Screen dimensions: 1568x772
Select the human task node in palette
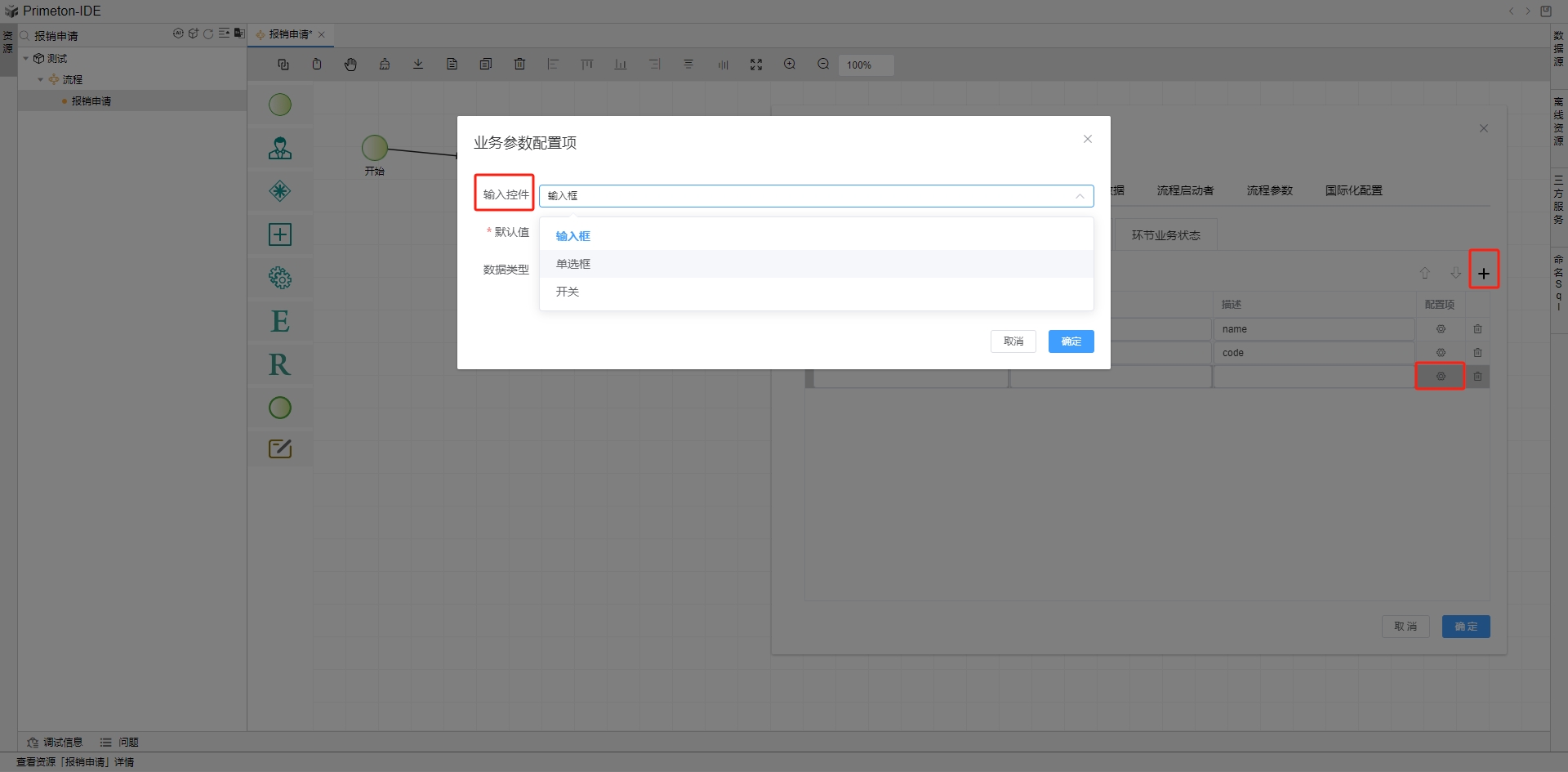[x=280, y=148]
